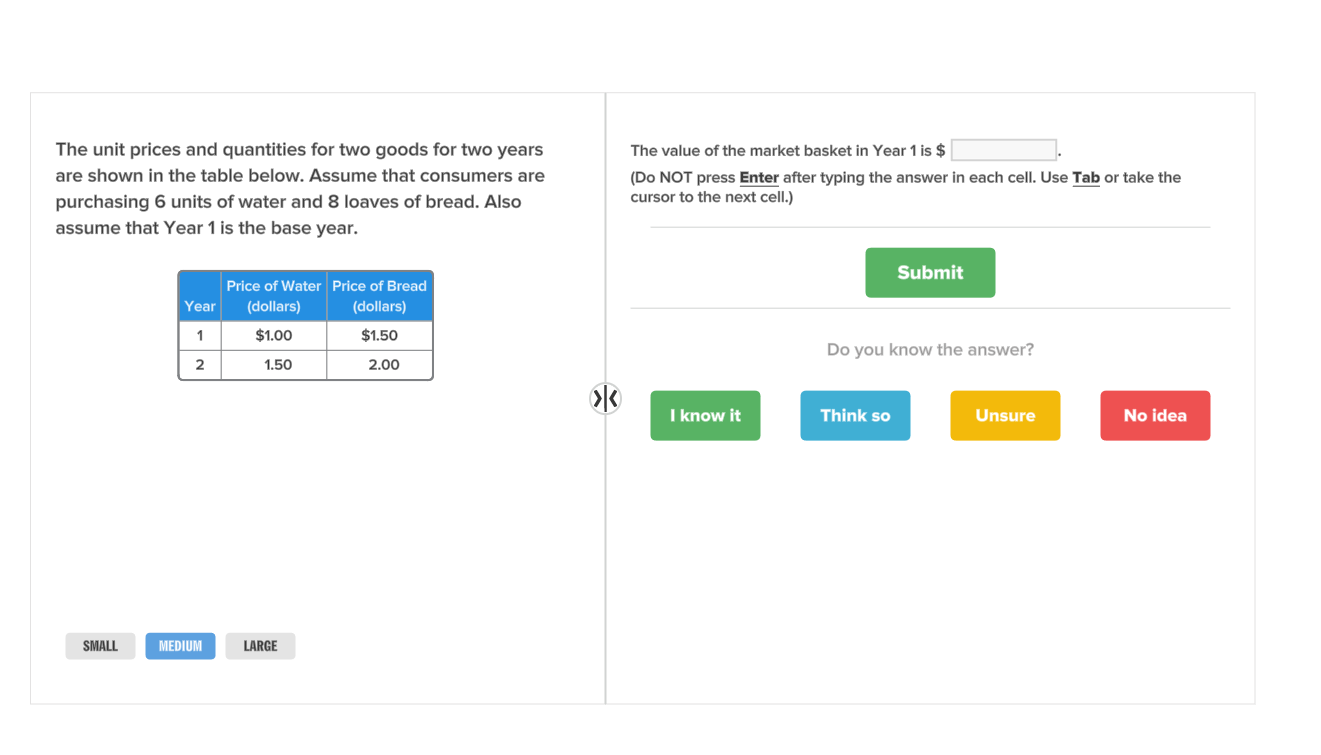Click the Year column header

pyautogui.click(x=199, y=306)
